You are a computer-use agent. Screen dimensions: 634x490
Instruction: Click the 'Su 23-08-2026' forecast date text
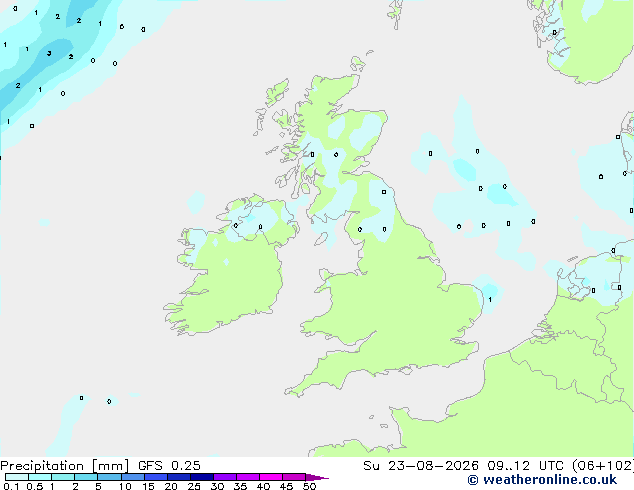(421, 466)
